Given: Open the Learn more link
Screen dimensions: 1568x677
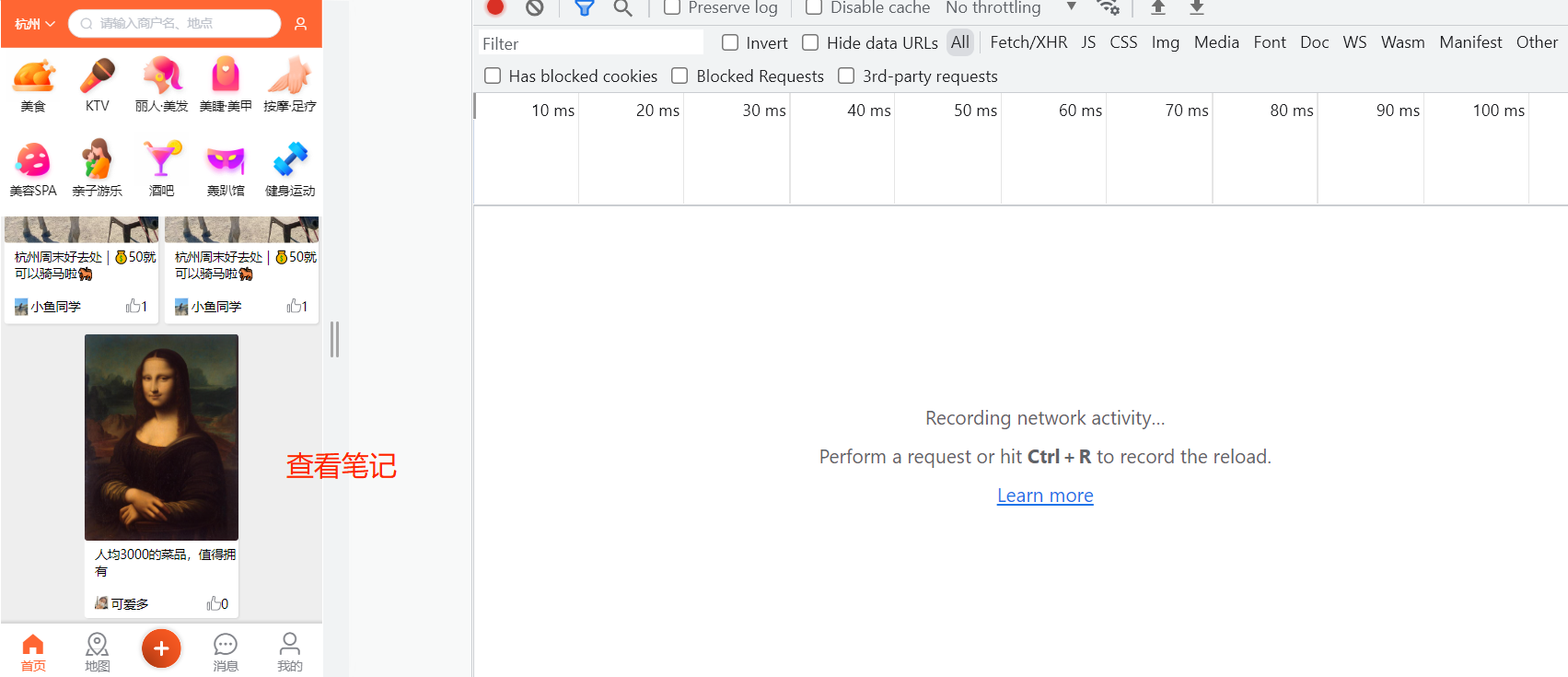Looking at the screenshot, I should point(1045,496).
